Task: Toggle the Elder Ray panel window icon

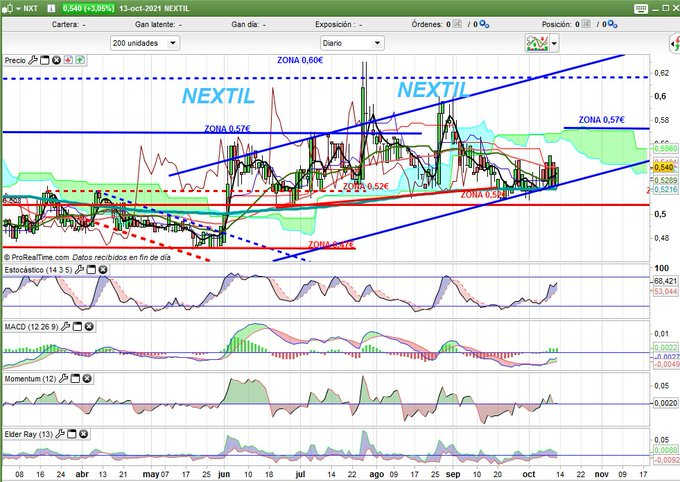Action: [72, 434]
